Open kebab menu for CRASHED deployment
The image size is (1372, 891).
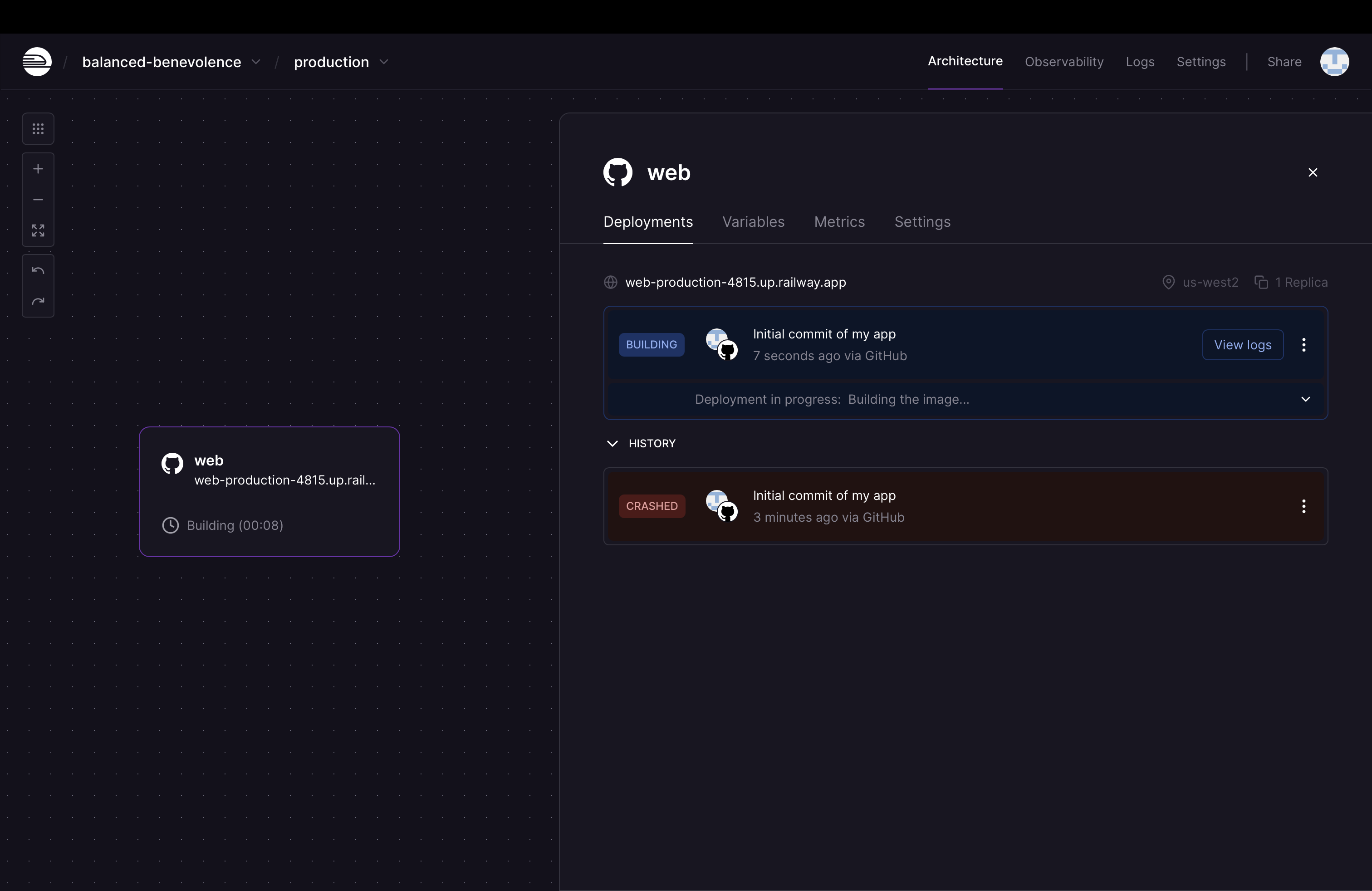[1303, 506]
